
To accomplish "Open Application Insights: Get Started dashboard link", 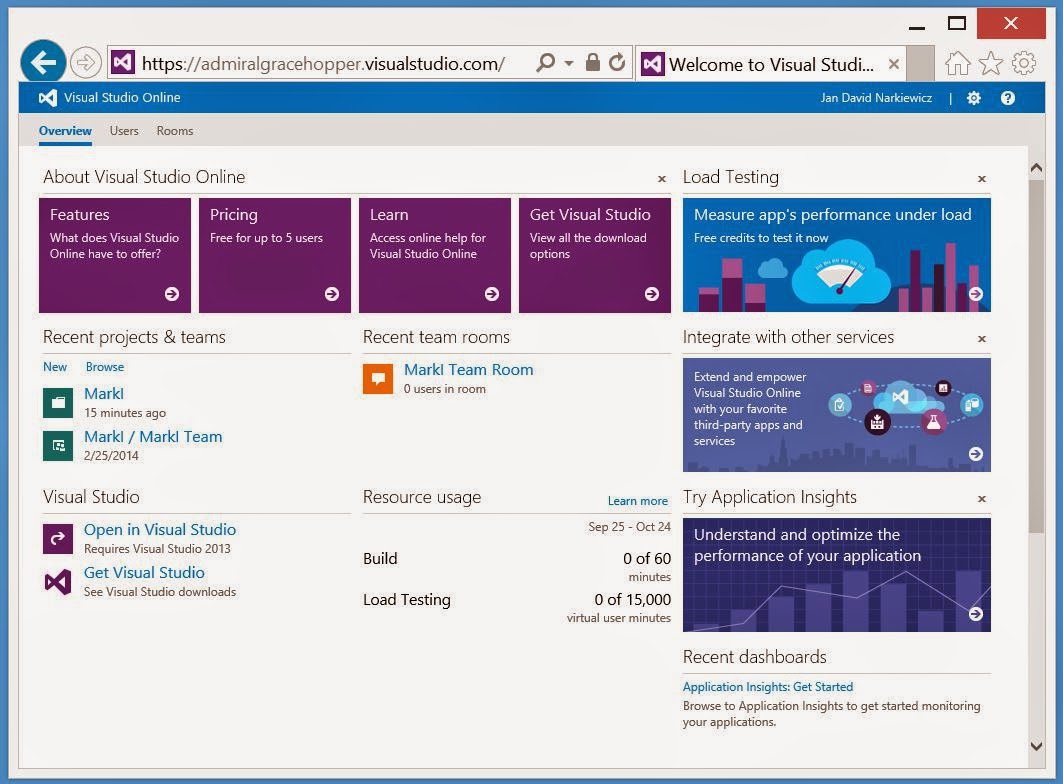I will [767, 687].
